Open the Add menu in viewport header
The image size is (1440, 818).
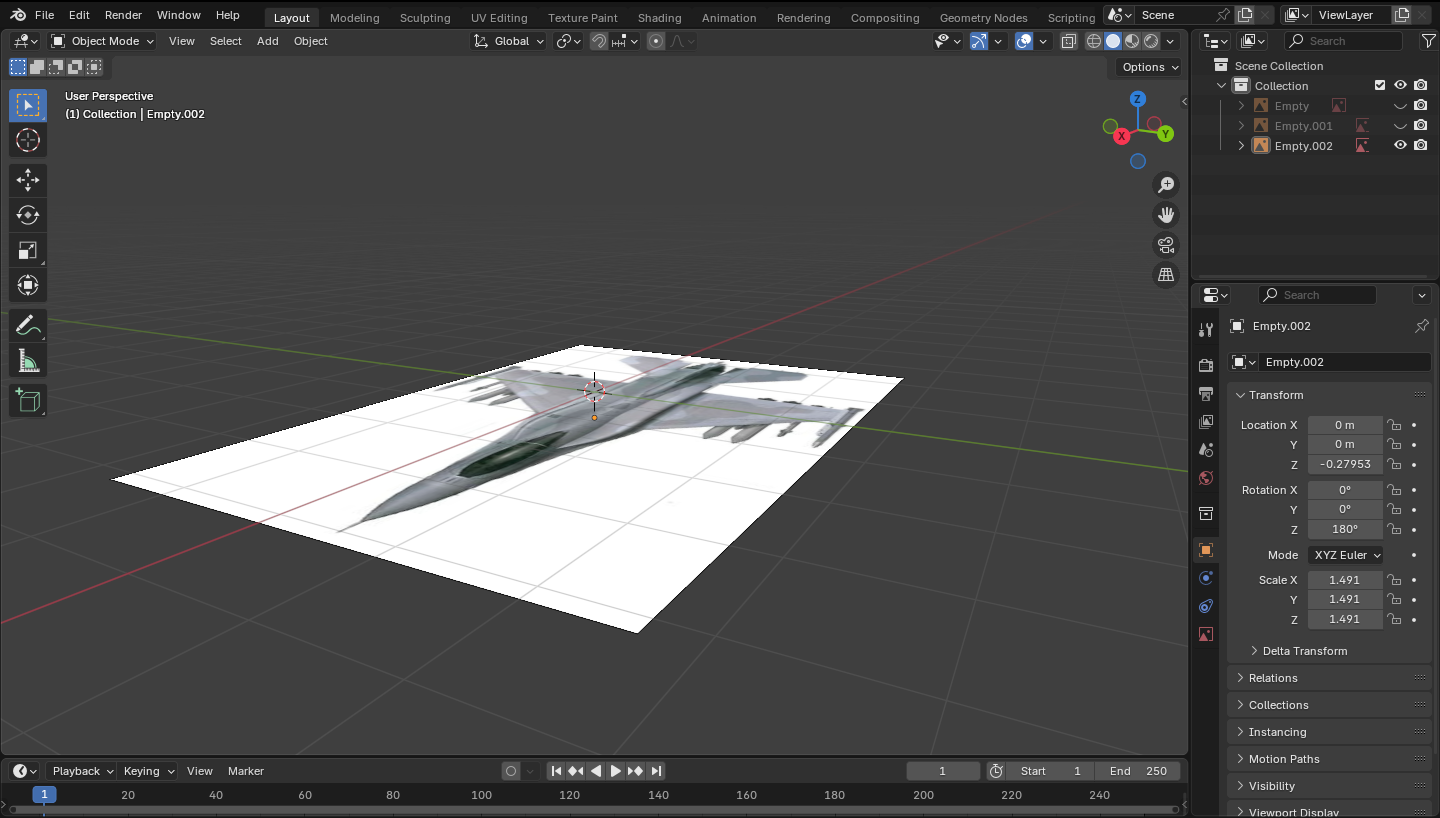tap(268, 41)
